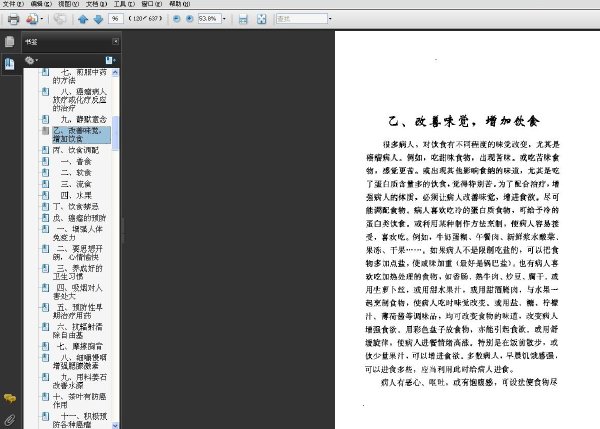This screenshot has width=600, height=429.
Task: Click the collaborate/share icon beside Print
Action: coord(32,19)
